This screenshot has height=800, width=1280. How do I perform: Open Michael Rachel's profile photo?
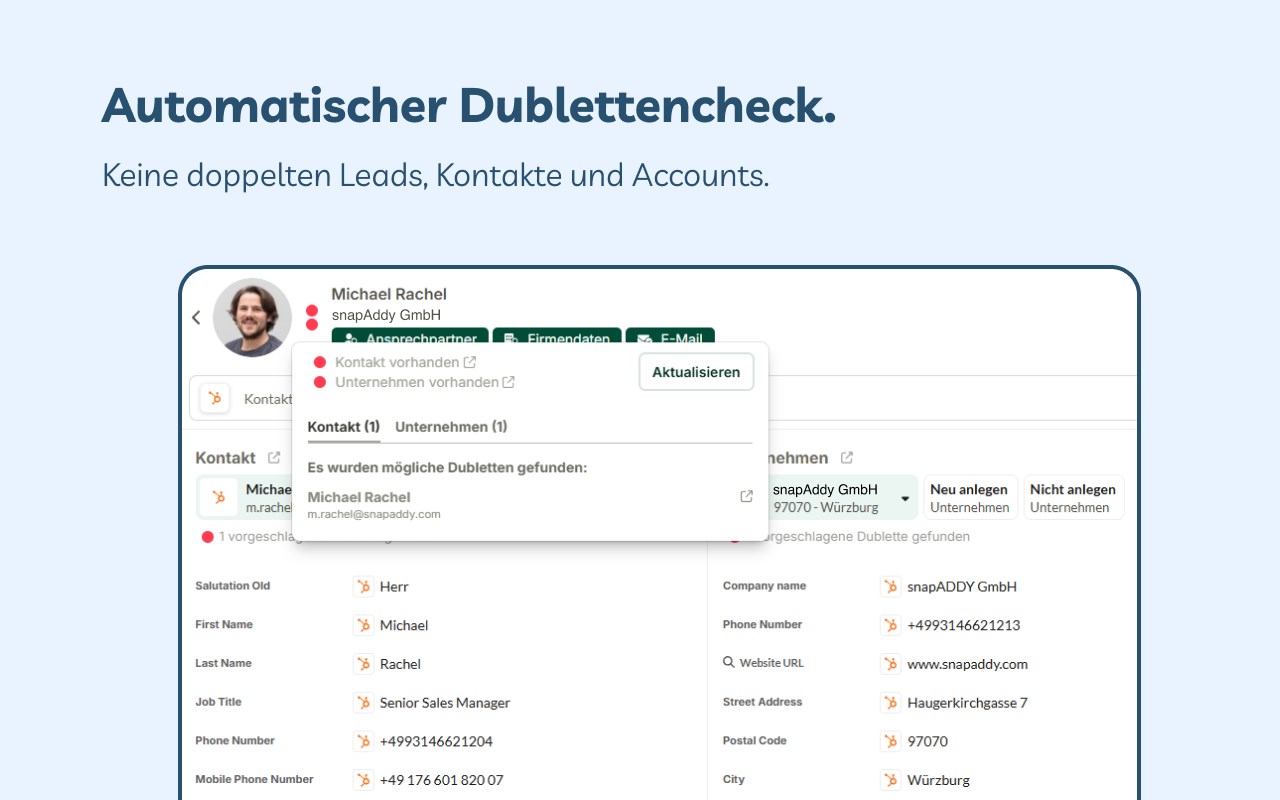click(252, 317)
